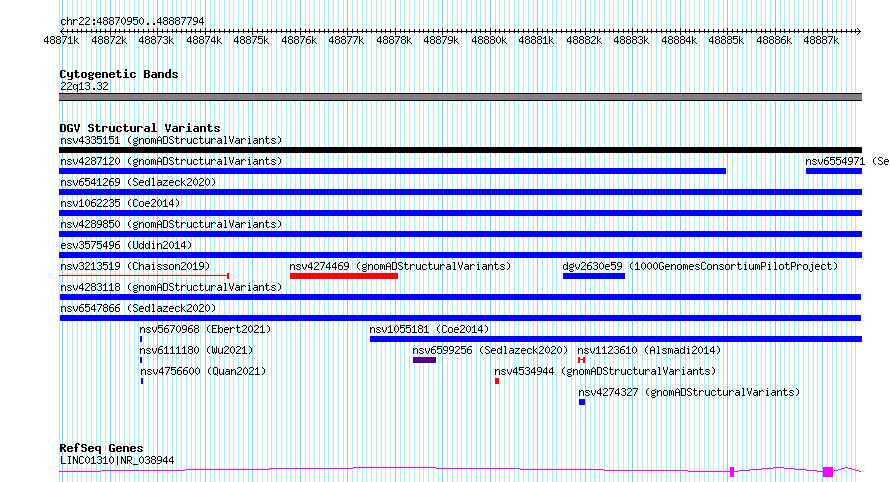The height and width of the screenshot is (482, 890).
Task: Click the small nsv5670968 blue marker
Action: coord(141,339)
